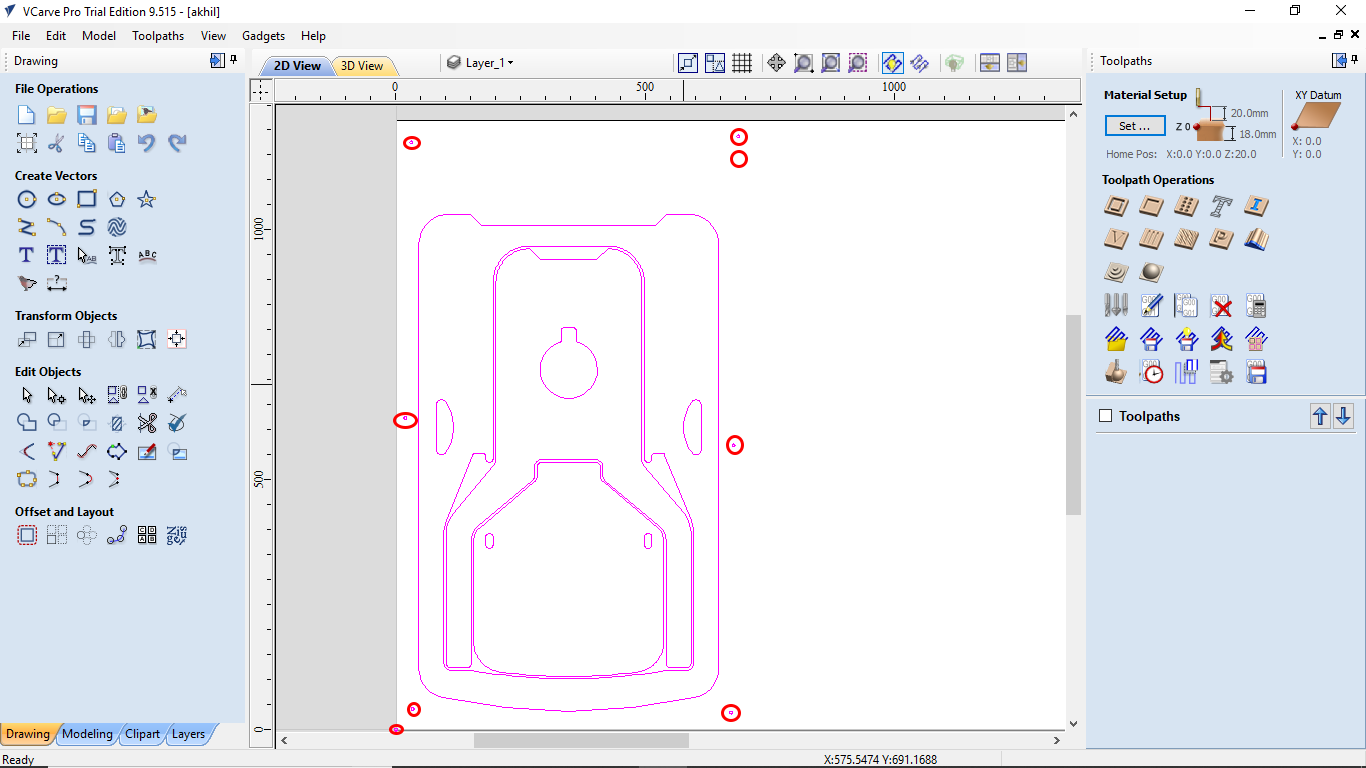
Task: Select the Draw Rectangle tool
Action: 87,199
